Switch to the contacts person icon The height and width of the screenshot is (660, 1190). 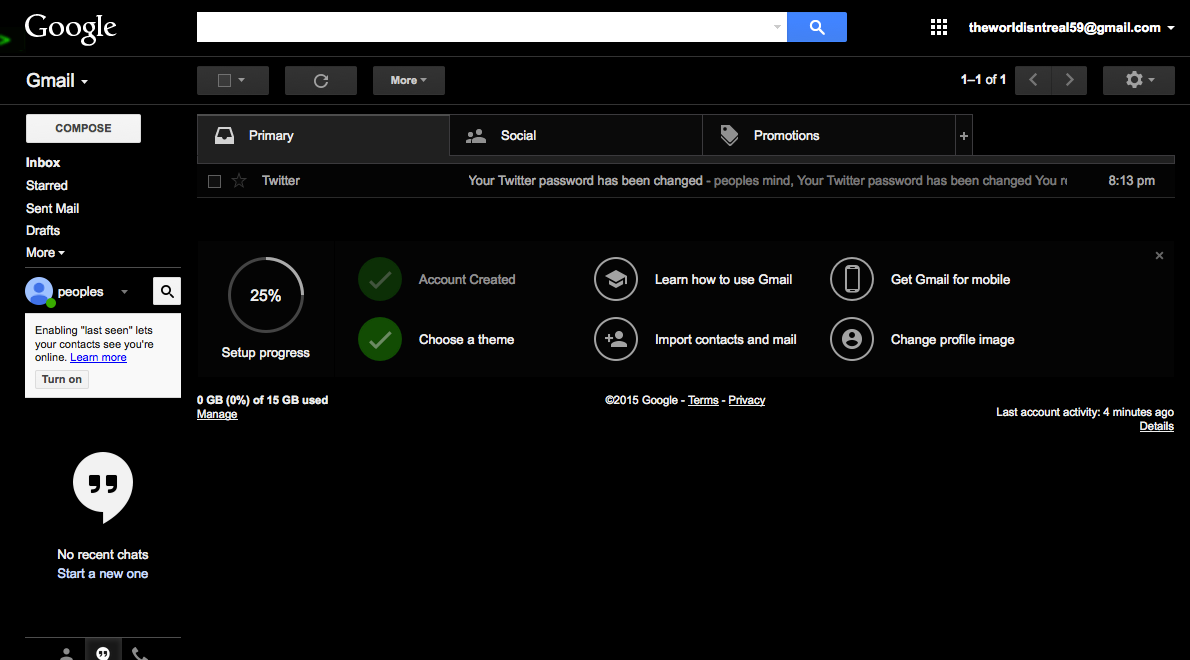coord(67,653)
